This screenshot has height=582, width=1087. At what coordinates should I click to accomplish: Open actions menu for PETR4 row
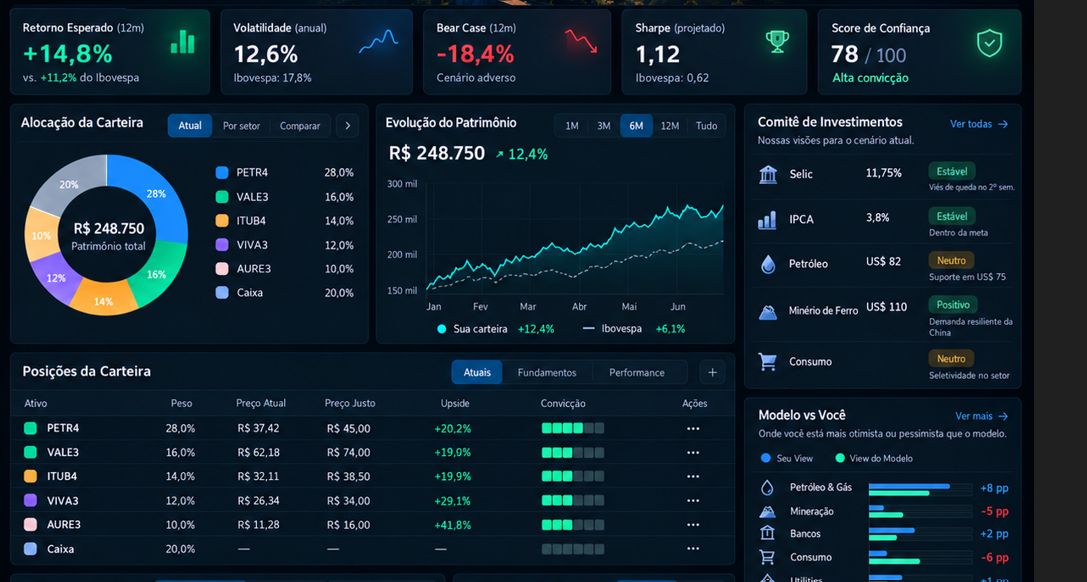tap(693, 429)
